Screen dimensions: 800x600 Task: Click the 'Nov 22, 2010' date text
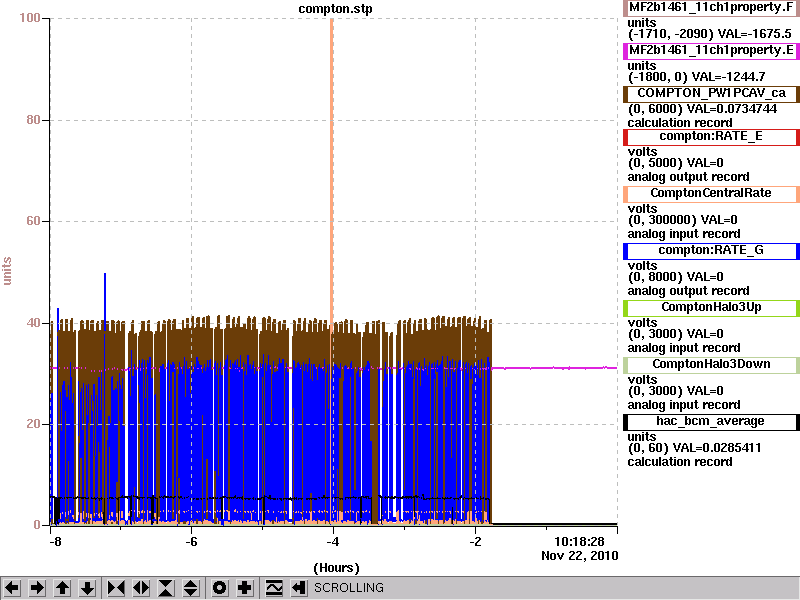point(580,556)
